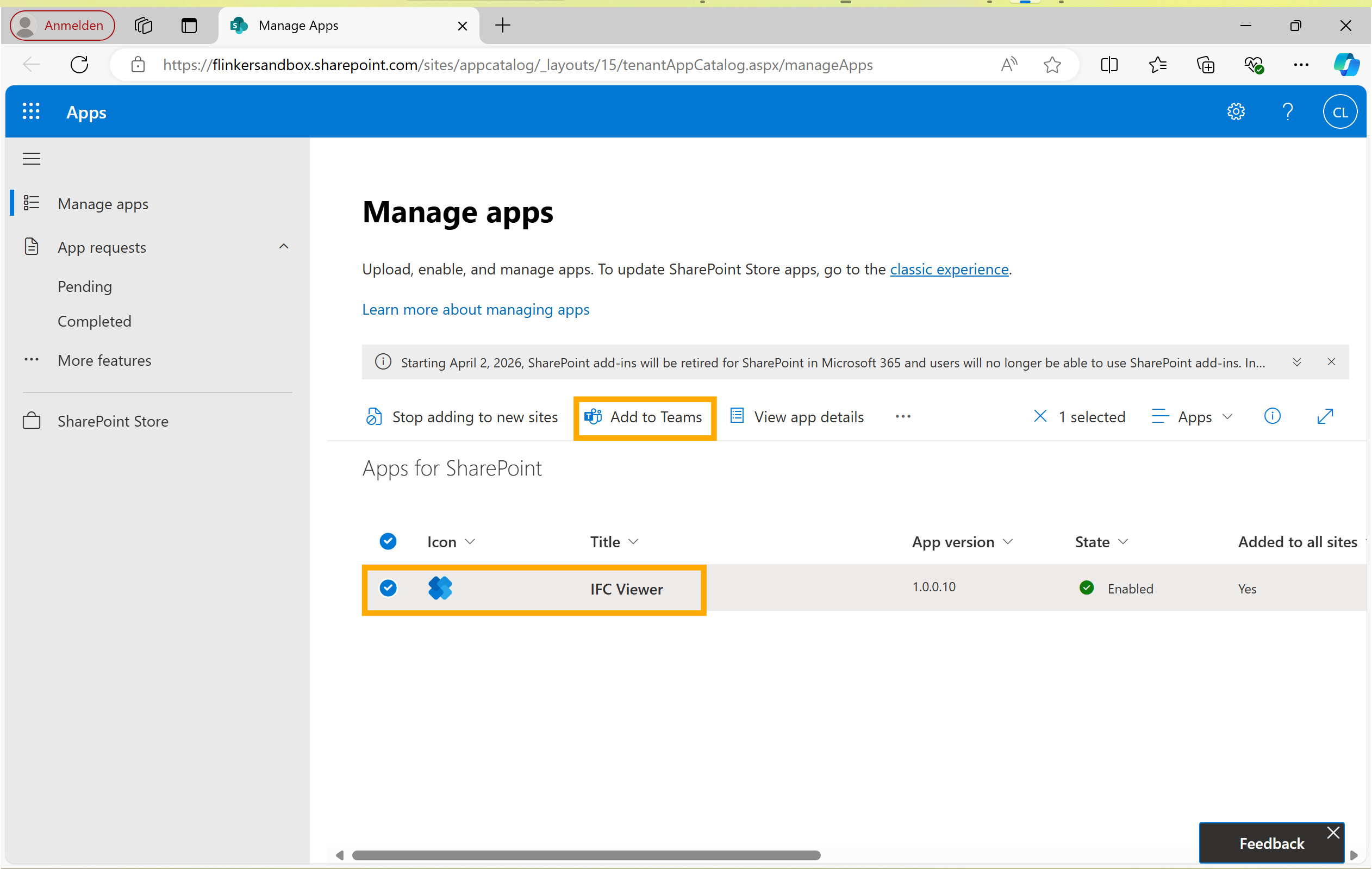
Task: Open Edge workspaces icon
Action: pyautogui.click(x=143, y=26)
